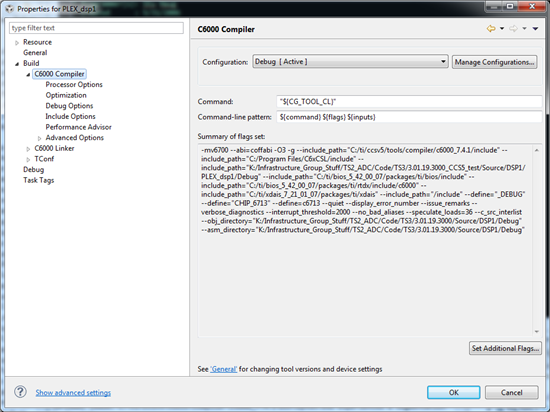Click Show advanced settings link
The height and width of the screenshot is (412, 550).
(73, 393)
